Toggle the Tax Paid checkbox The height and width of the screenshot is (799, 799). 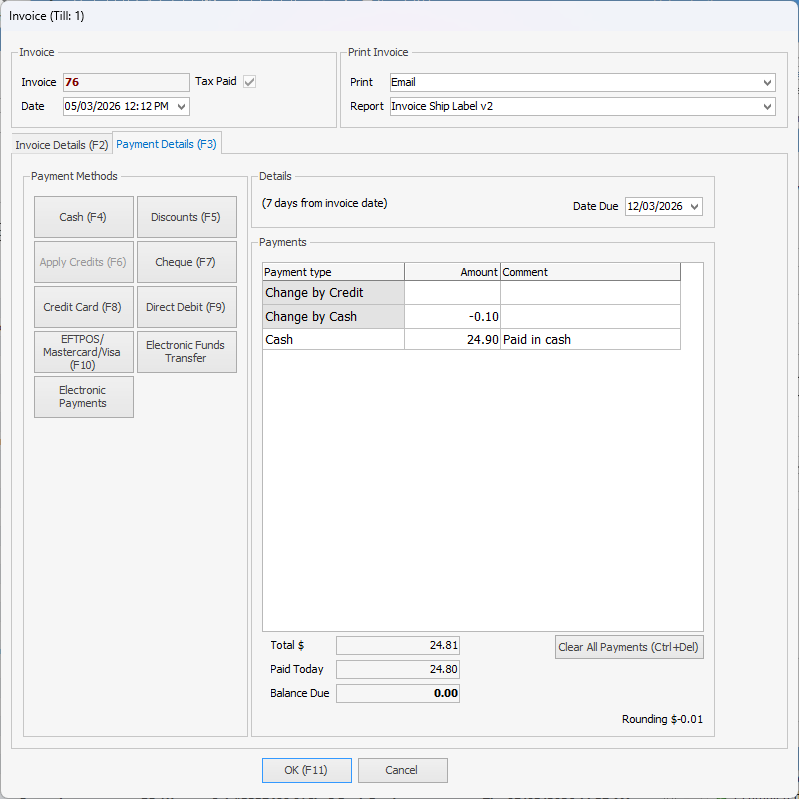click(x=249, y=82)
